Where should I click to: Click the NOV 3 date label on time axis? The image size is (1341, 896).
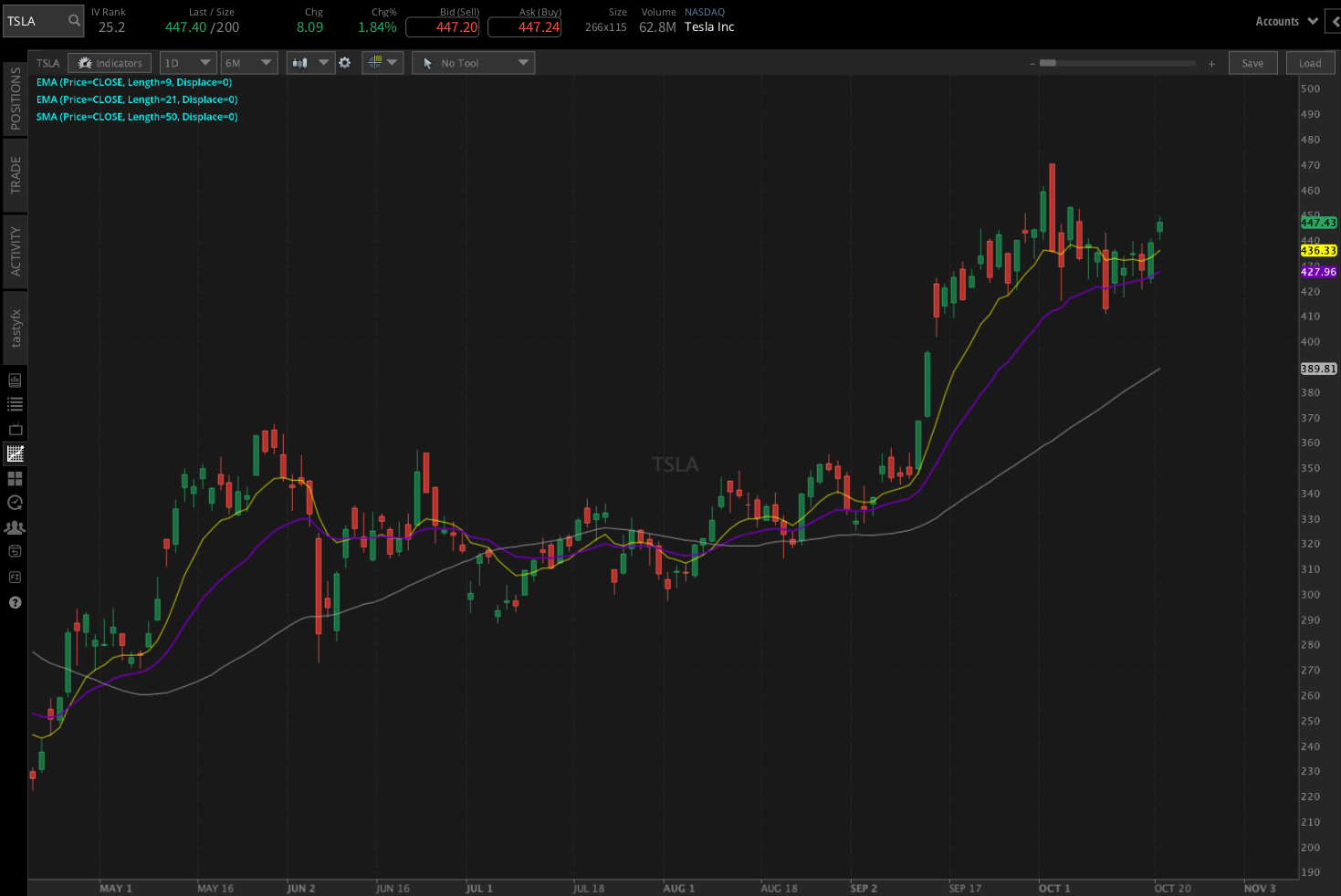(1260, 888)
